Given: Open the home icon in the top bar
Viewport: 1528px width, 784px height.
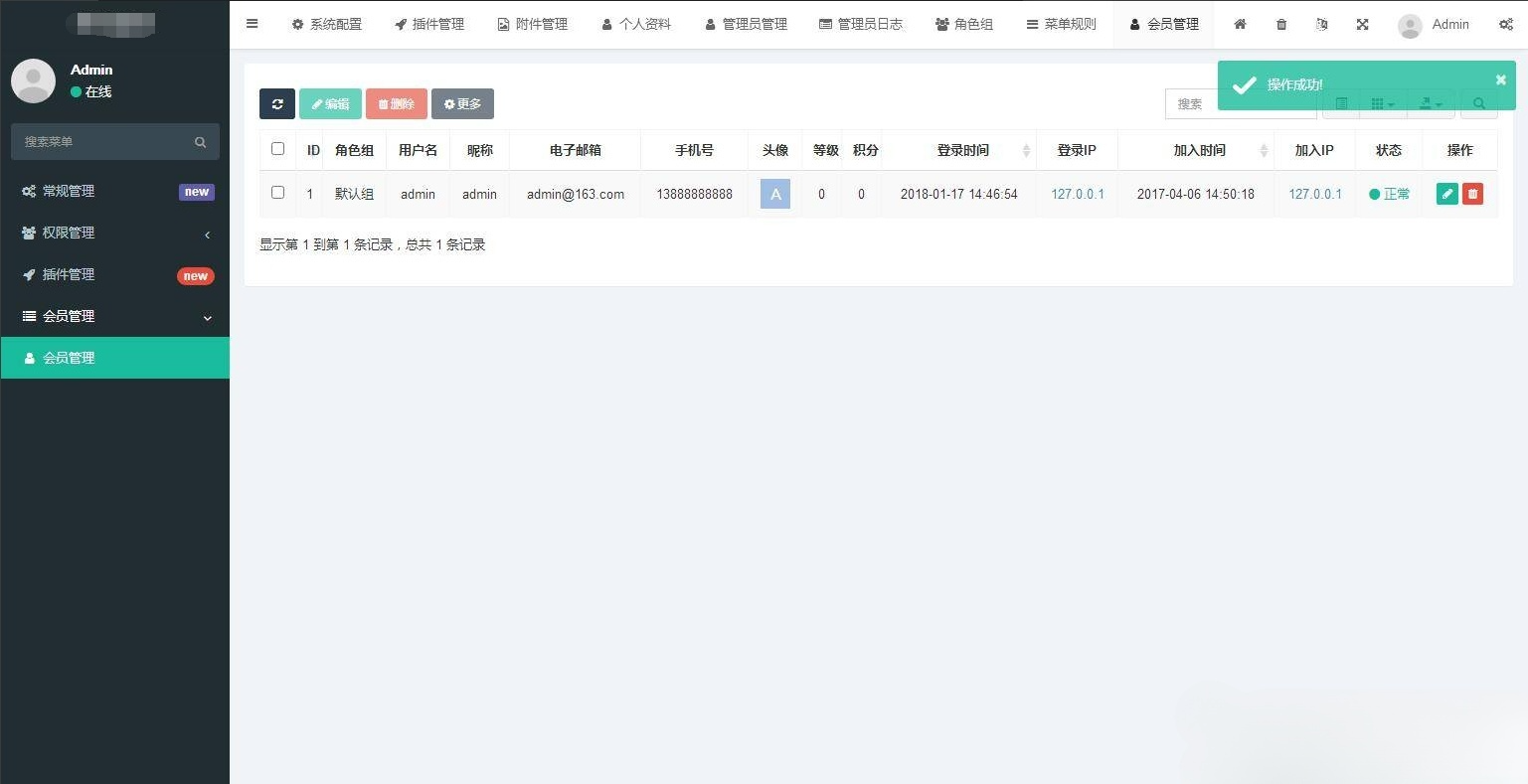Looking at the screenshot, I should (1240, 25).
